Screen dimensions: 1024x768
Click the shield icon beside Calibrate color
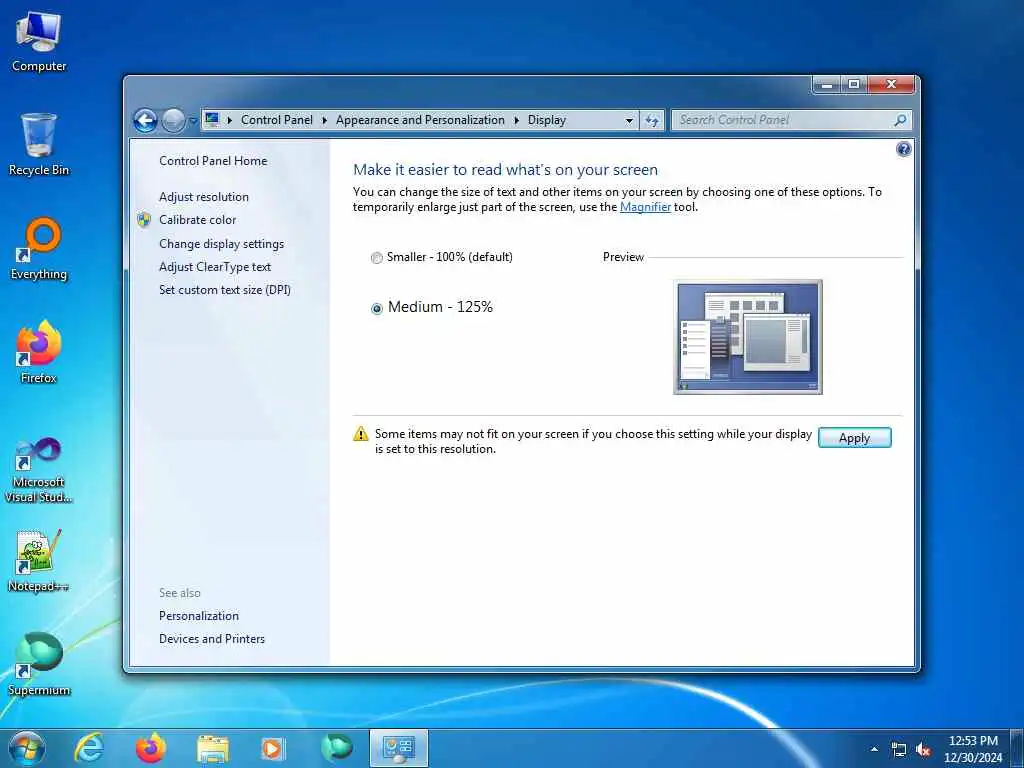click(x=144, y=220)
